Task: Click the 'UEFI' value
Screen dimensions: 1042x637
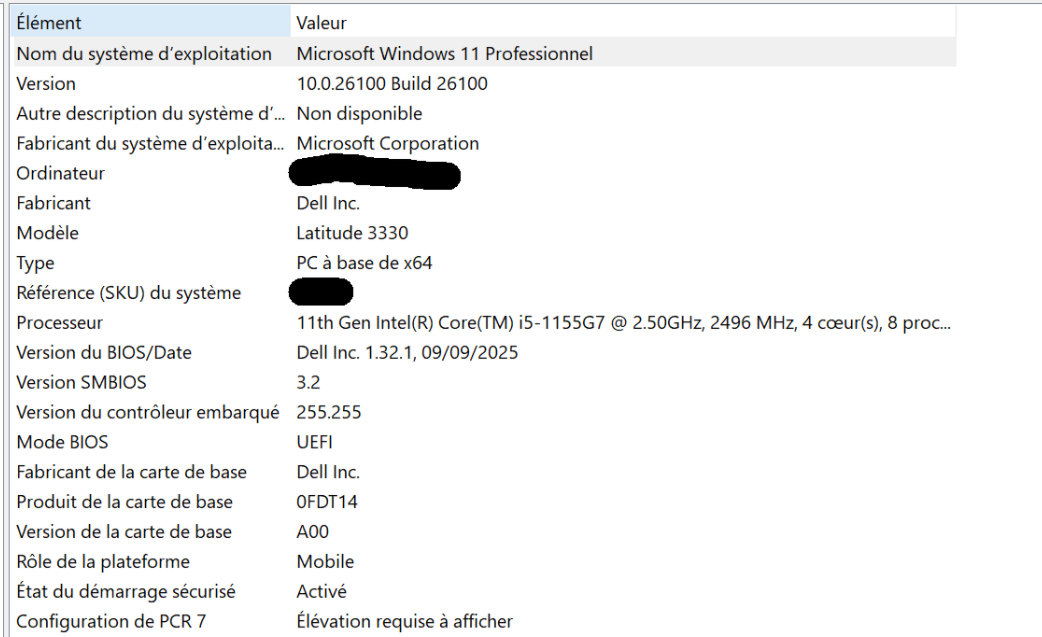Action: point(314,442)
